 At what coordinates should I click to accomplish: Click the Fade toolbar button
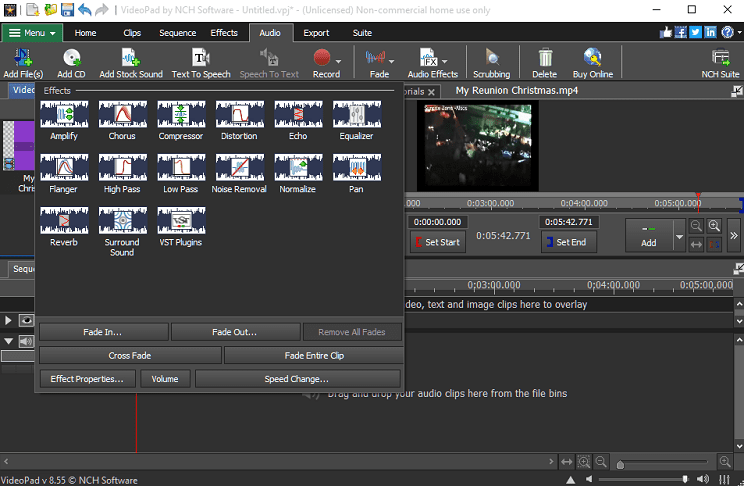point(376,63)
